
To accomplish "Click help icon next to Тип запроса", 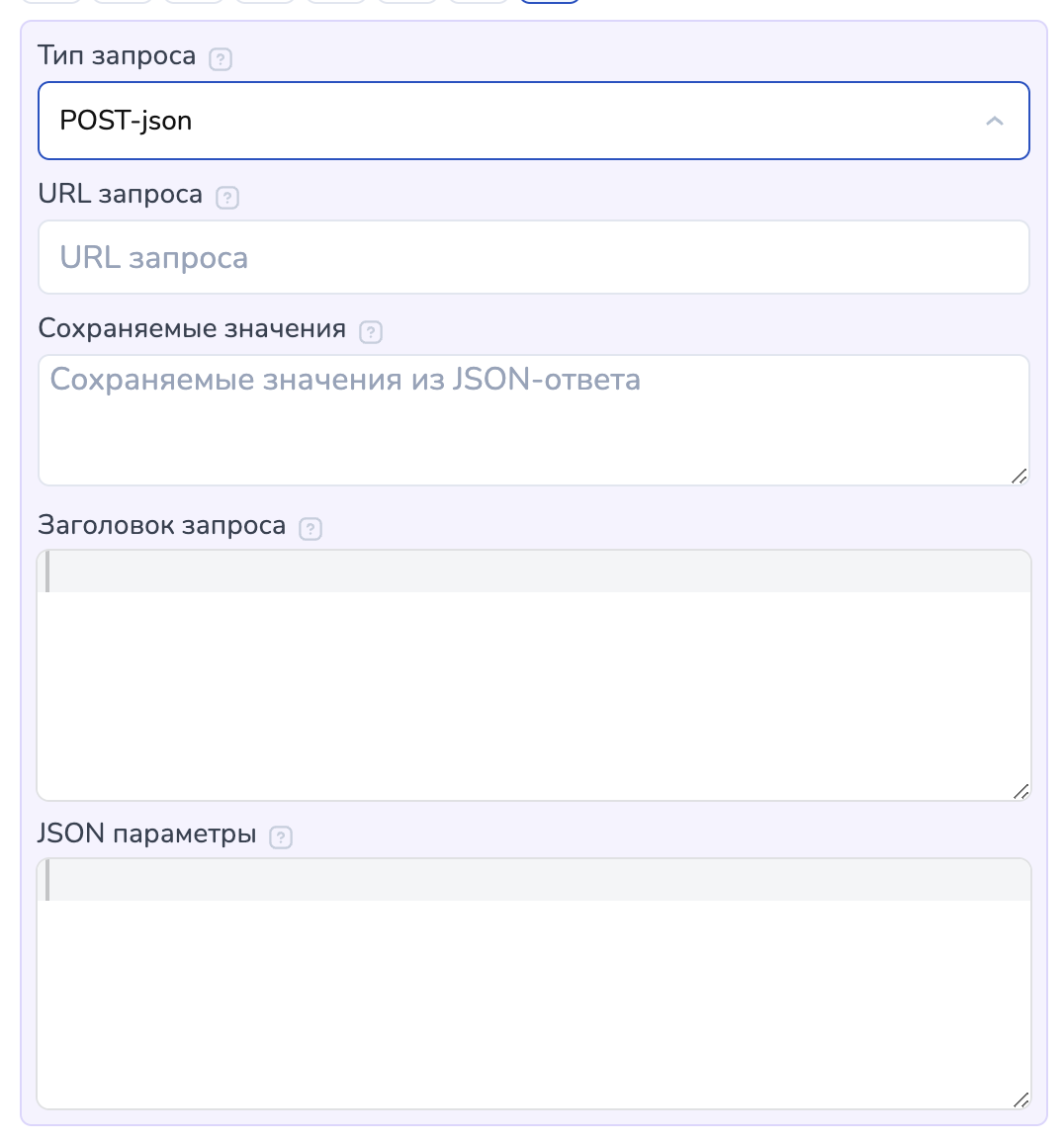I will point(221,59).
